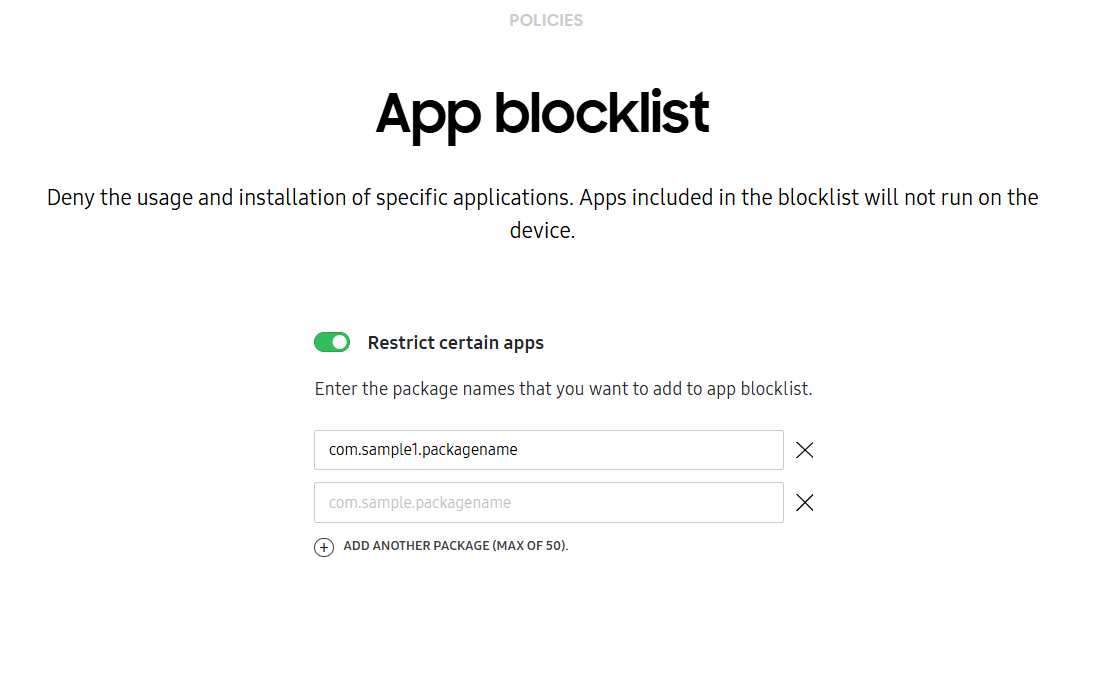Click ADD ANOTHER PACKAGE (MAX OF 50)
The height and width of the screenshot is (683, 1099).
point(455,546)
